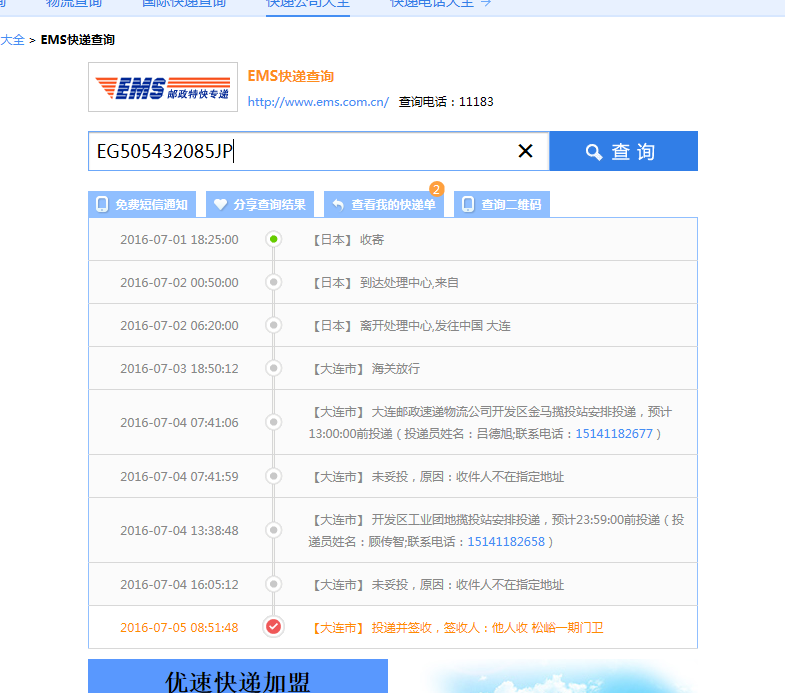Select the 查询二维码 tab
785x693 pixels.
pos(502,204)
